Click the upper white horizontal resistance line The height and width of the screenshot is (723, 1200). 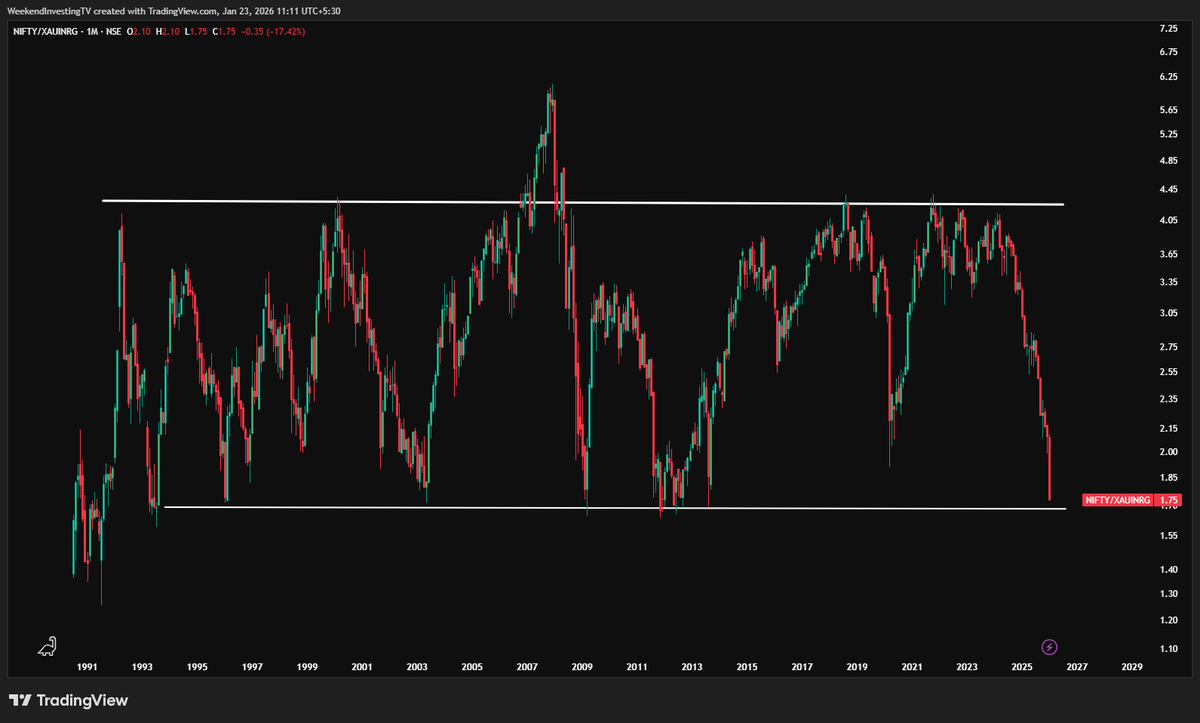[583, 203]
